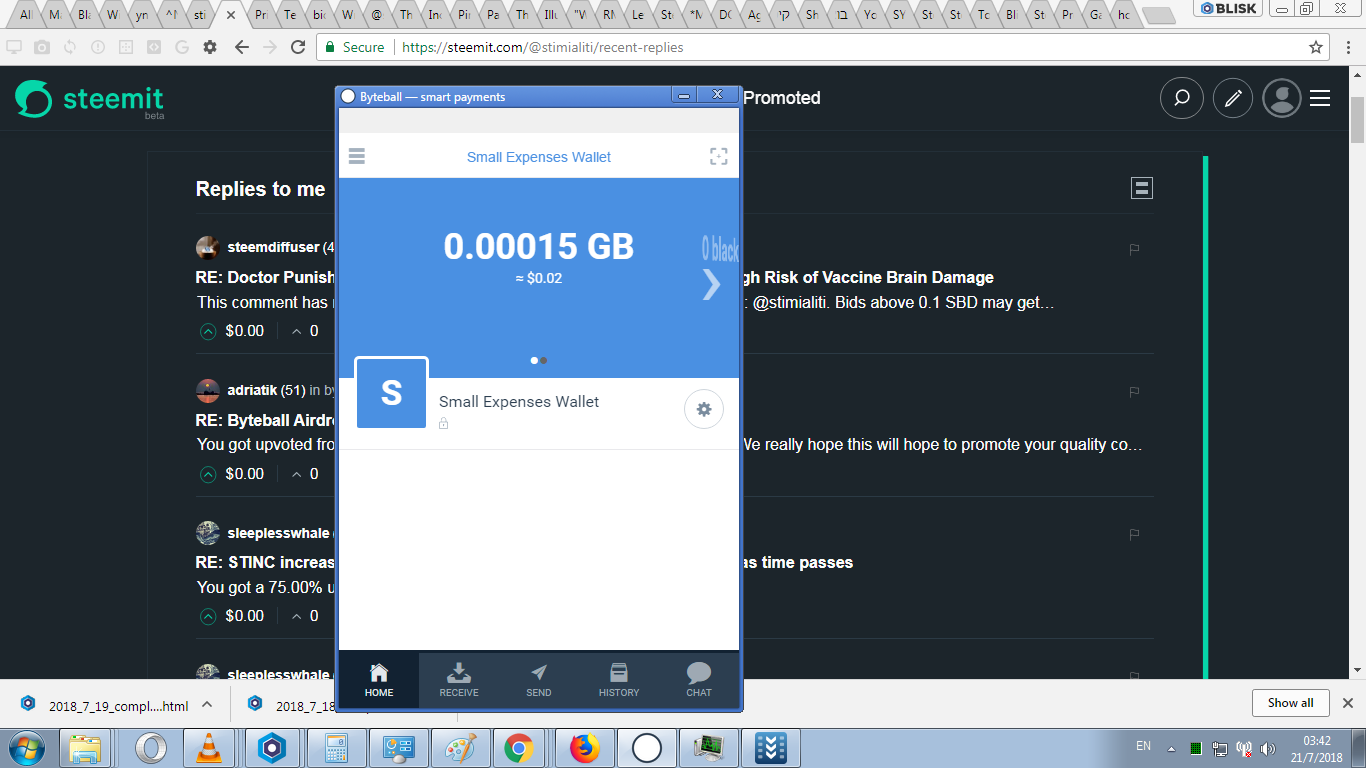
Task: Click the page scrollbar down arrow
Action: (x=1357, y=670)
